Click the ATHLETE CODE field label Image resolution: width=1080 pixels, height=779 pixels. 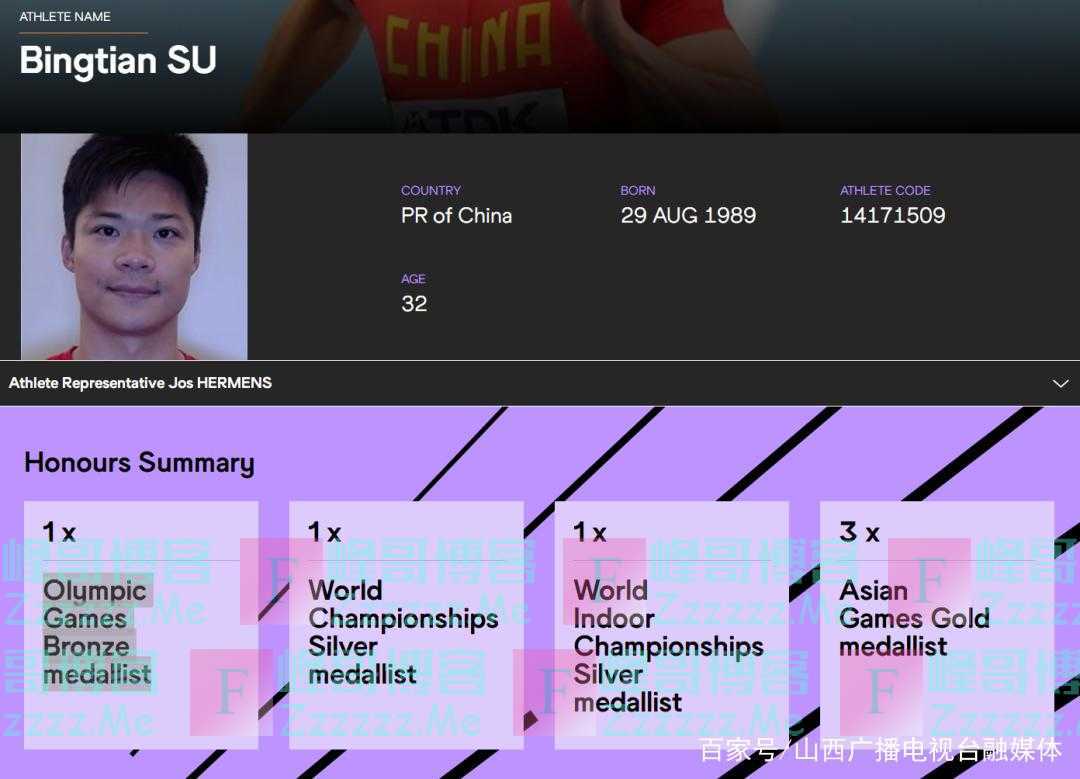point(885,191)
